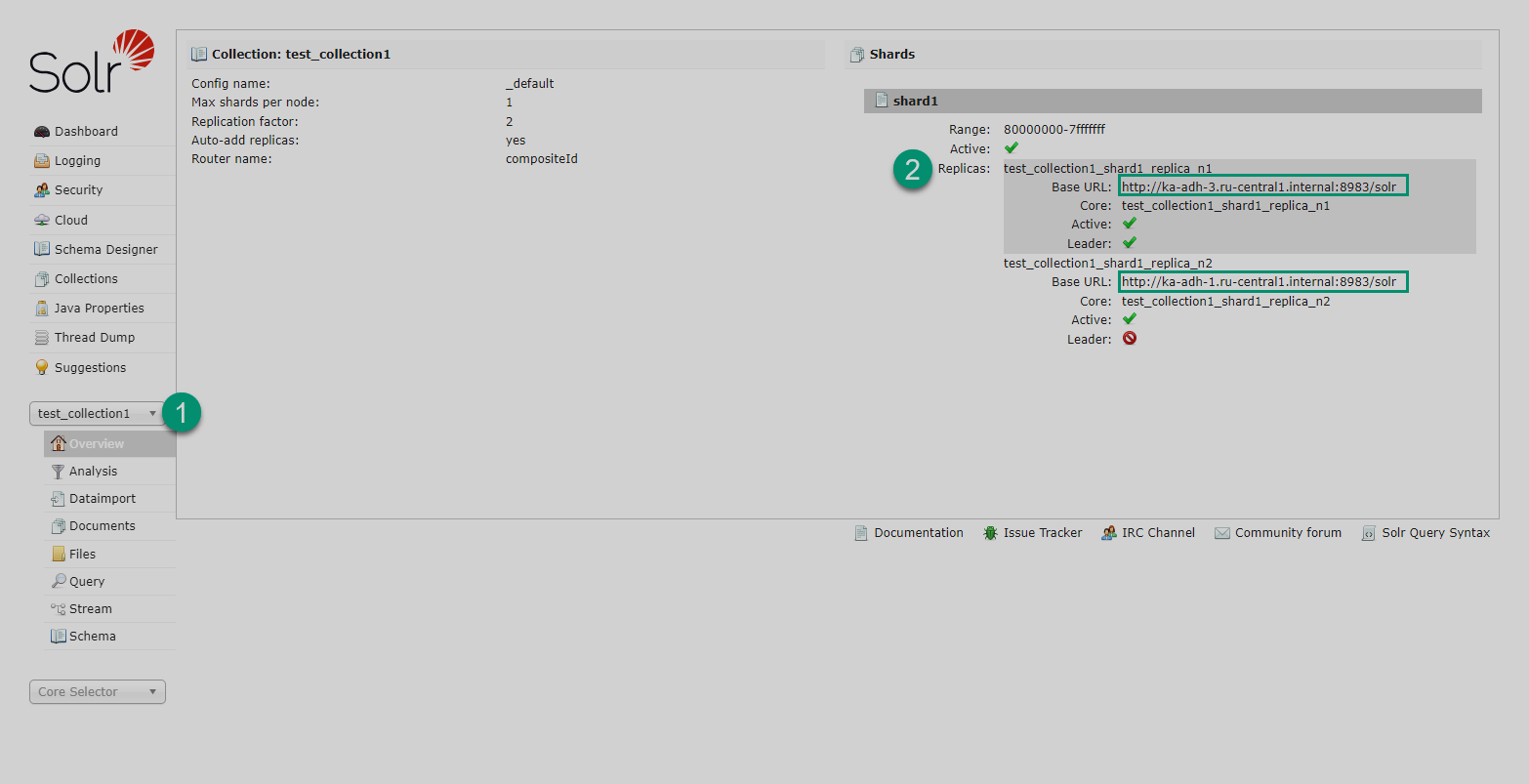Follow the Solr Query Syntax link
Image resolution: width=1529 pixels, height=784 pixels.
[1435, 533]
